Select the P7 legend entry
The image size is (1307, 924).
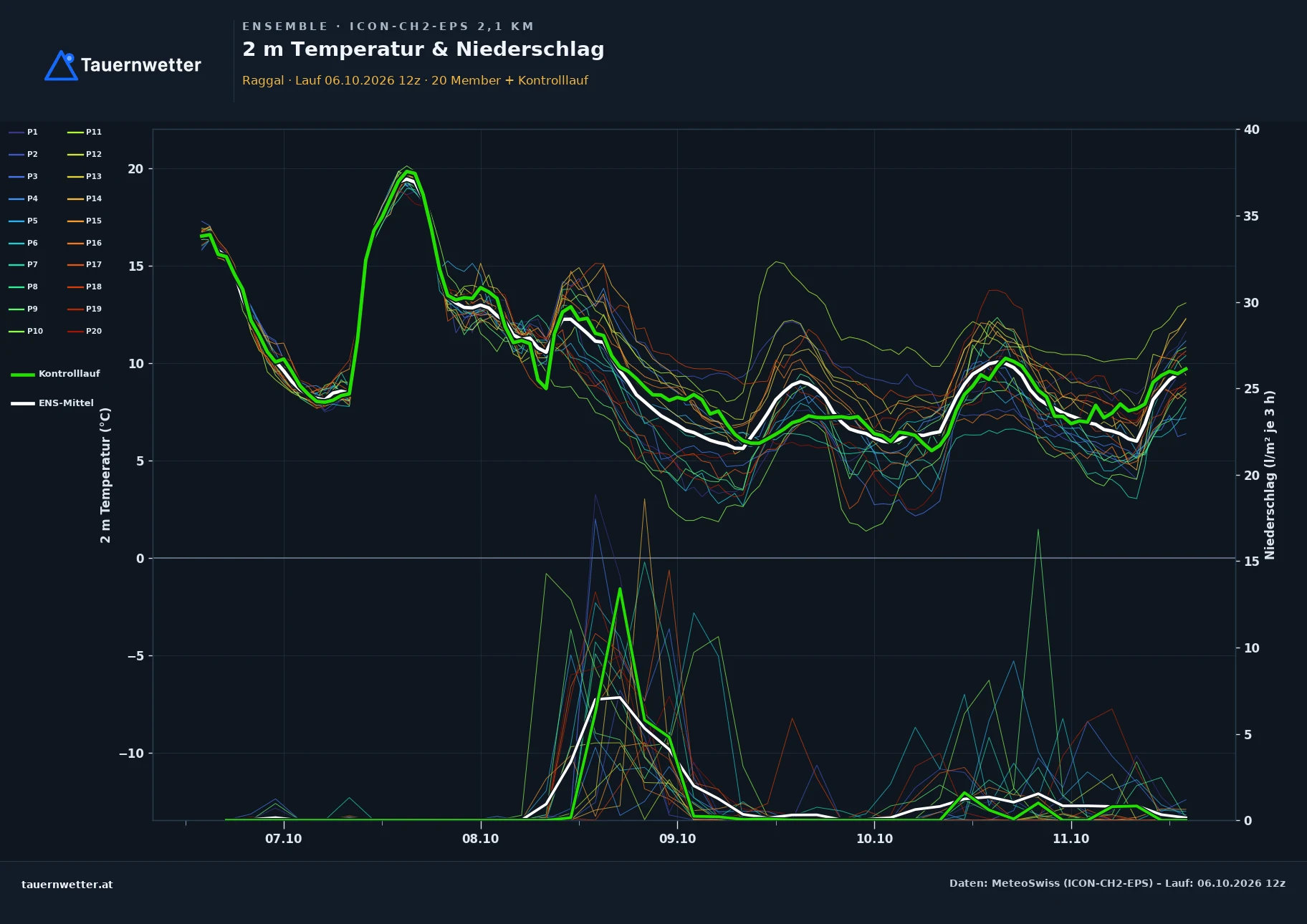coord(24,264)
